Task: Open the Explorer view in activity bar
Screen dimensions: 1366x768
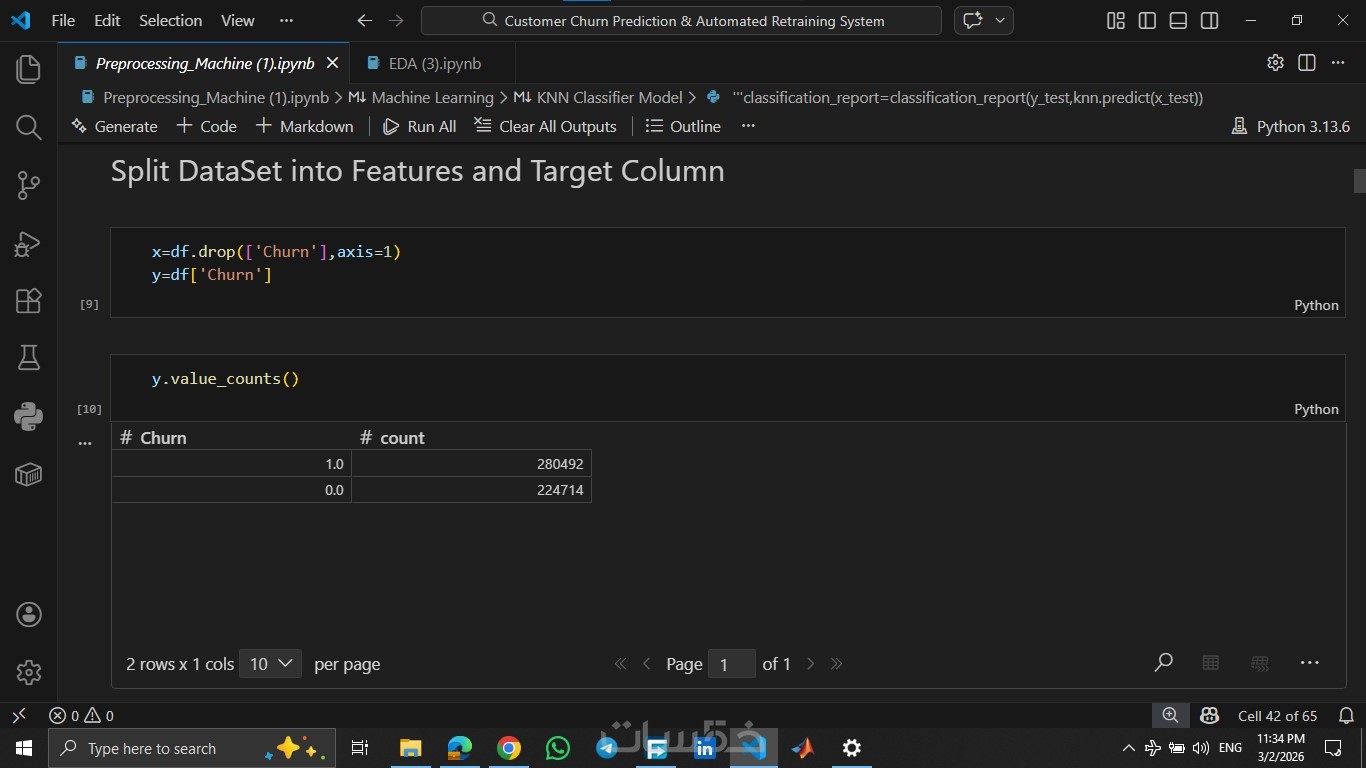Action: point(28,69)
